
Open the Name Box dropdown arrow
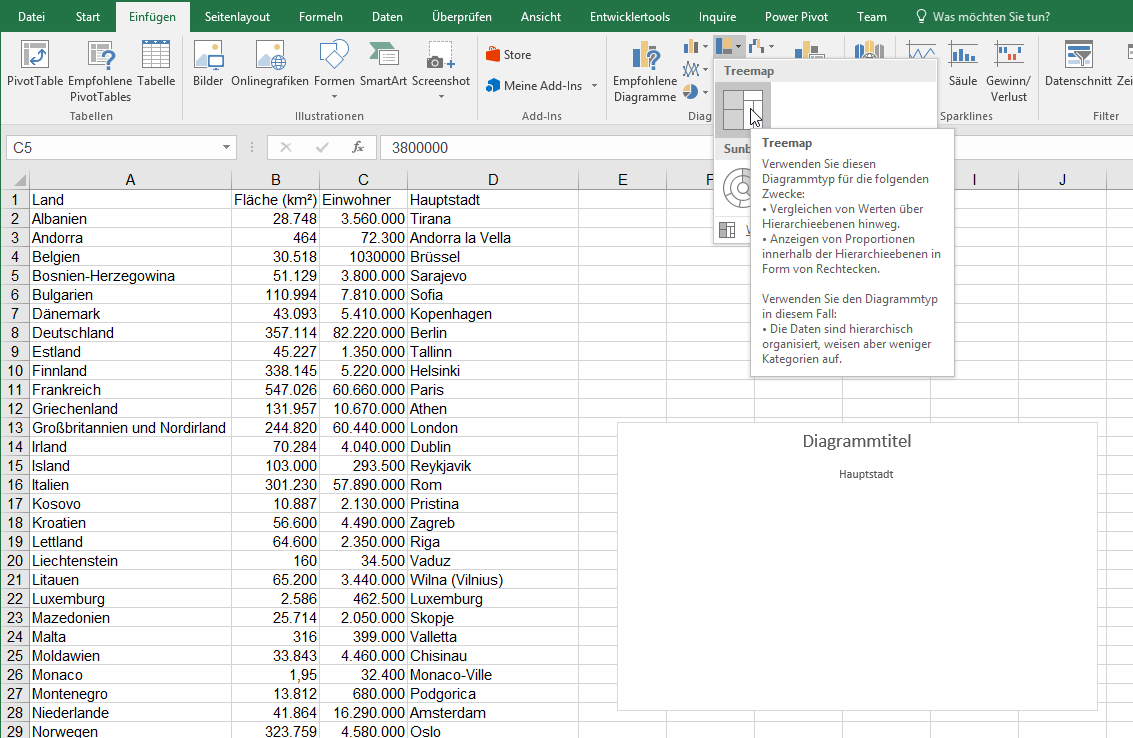coord(227,148)
